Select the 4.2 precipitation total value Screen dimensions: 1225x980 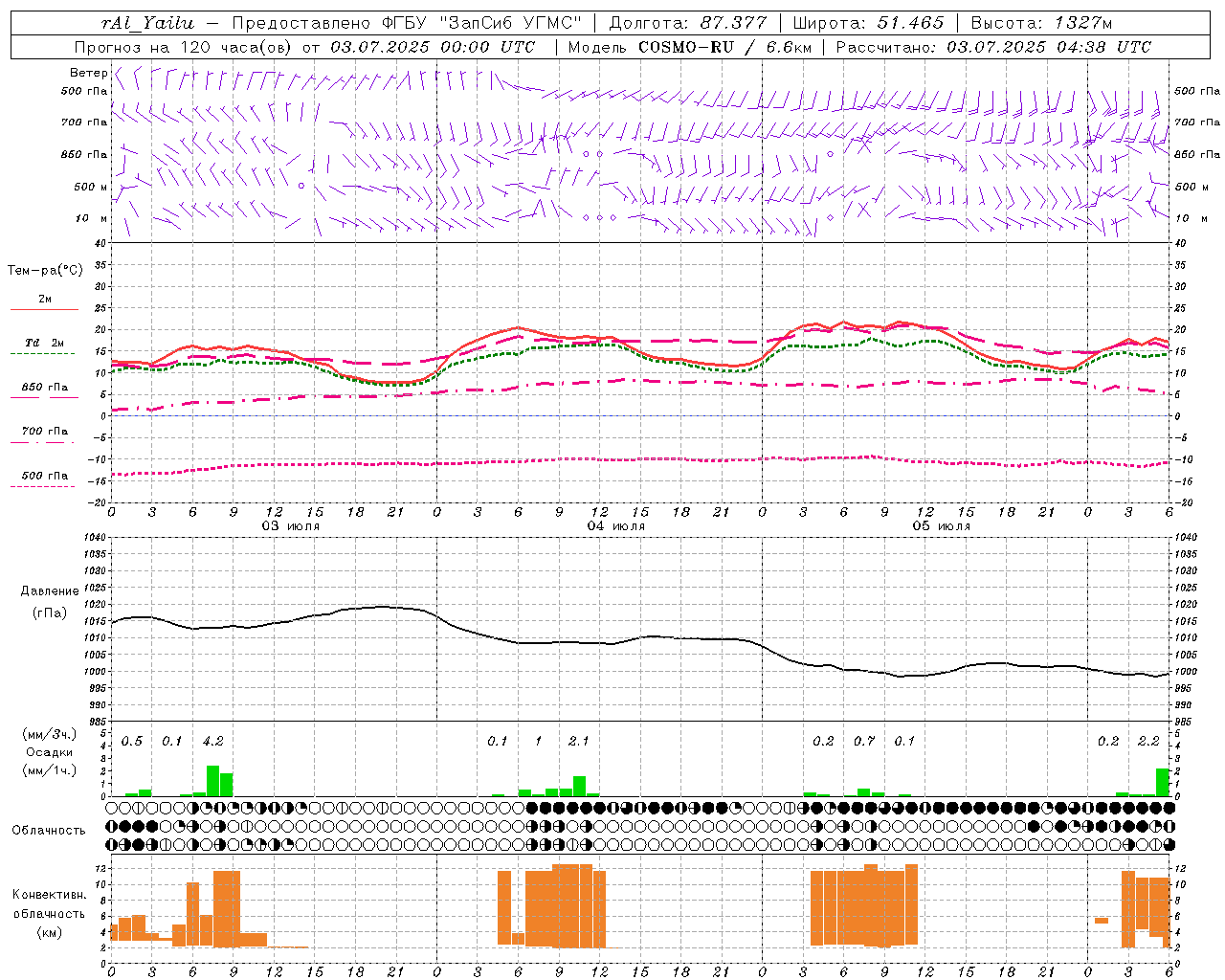212,741
